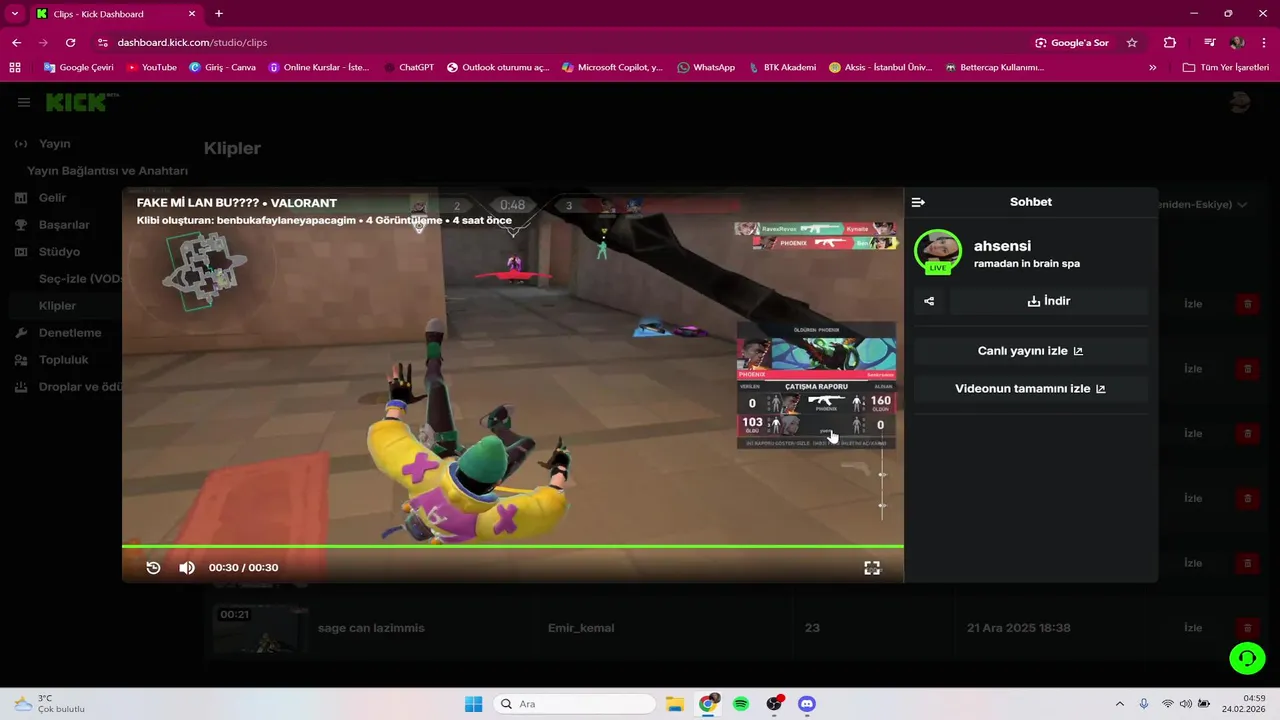
Task: Open the Stüdyo sidebar section
Action: pos(59,252)
